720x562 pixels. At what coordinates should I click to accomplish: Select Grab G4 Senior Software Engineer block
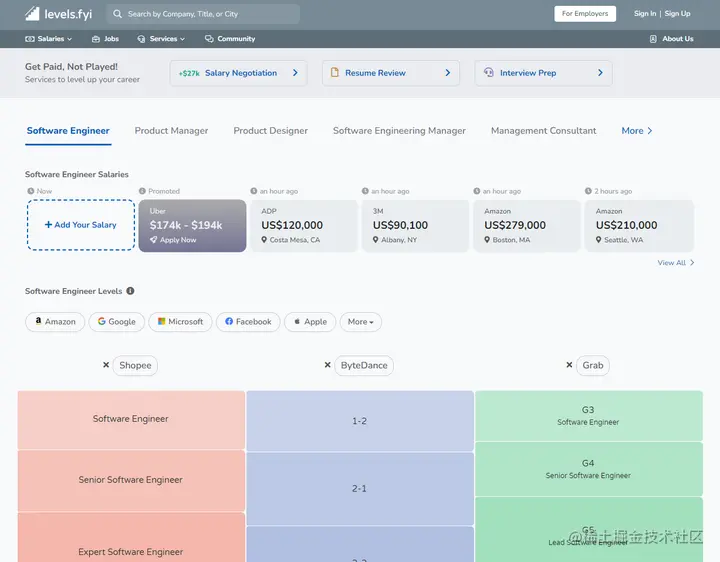click(589, 469)
